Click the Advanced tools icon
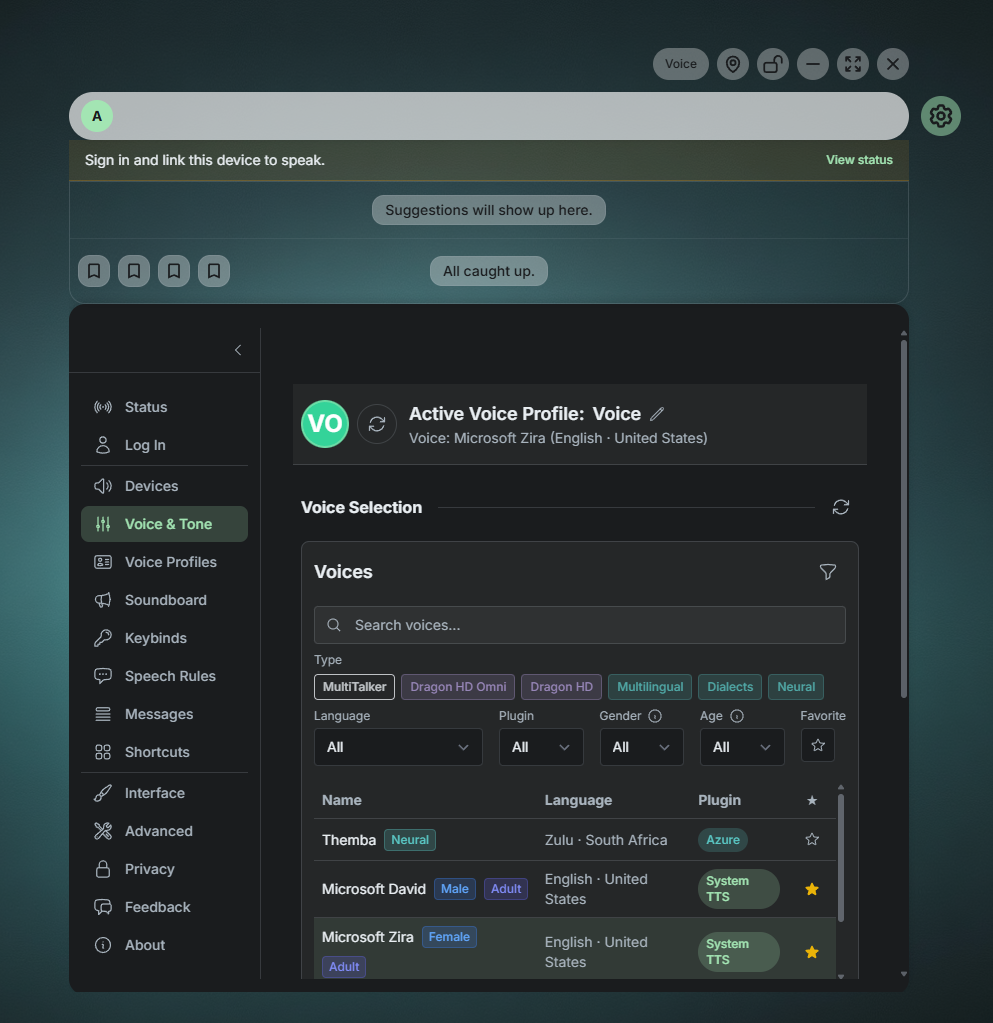 point(102,831)
